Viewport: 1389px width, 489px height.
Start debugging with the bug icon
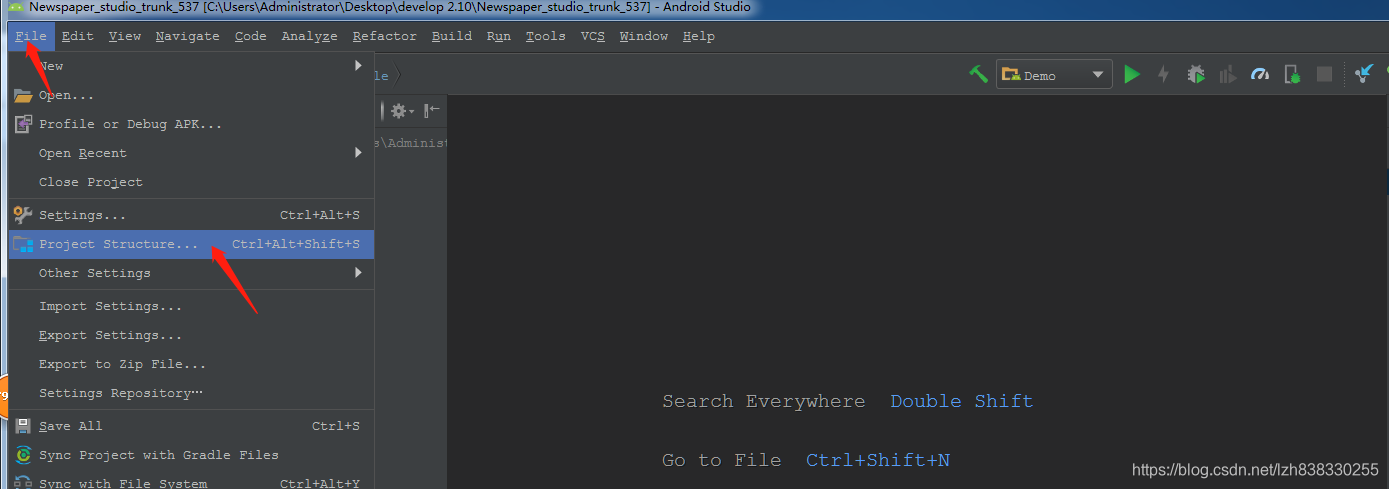tap(1196, 74)
